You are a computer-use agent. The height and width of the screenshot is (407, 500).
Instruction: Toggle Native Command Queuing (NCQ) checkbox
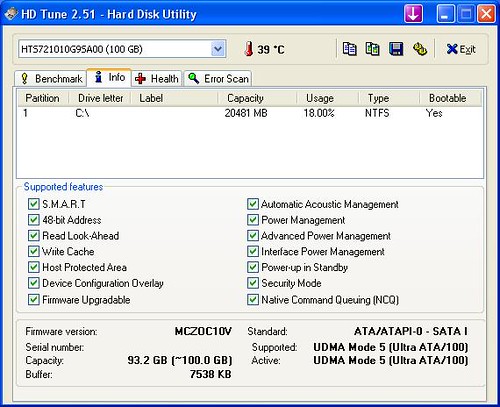point(253,299)
